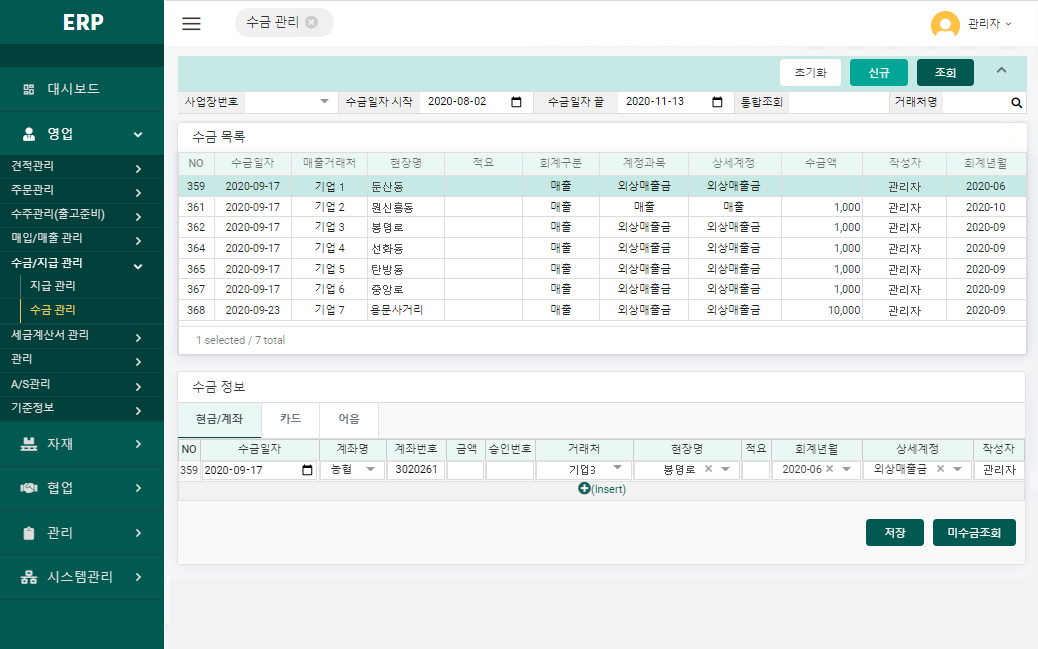Close the 수금 관리 tab

tap(312, 22)
